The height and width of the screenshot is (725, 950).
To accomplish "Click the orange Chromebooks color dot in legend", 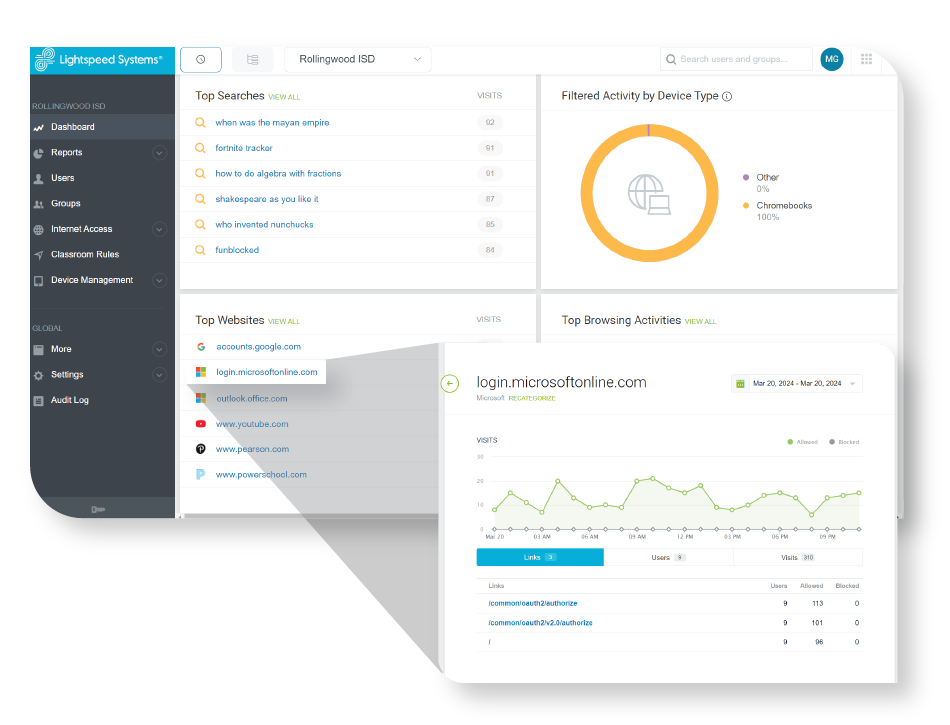I will click(746, 205).
